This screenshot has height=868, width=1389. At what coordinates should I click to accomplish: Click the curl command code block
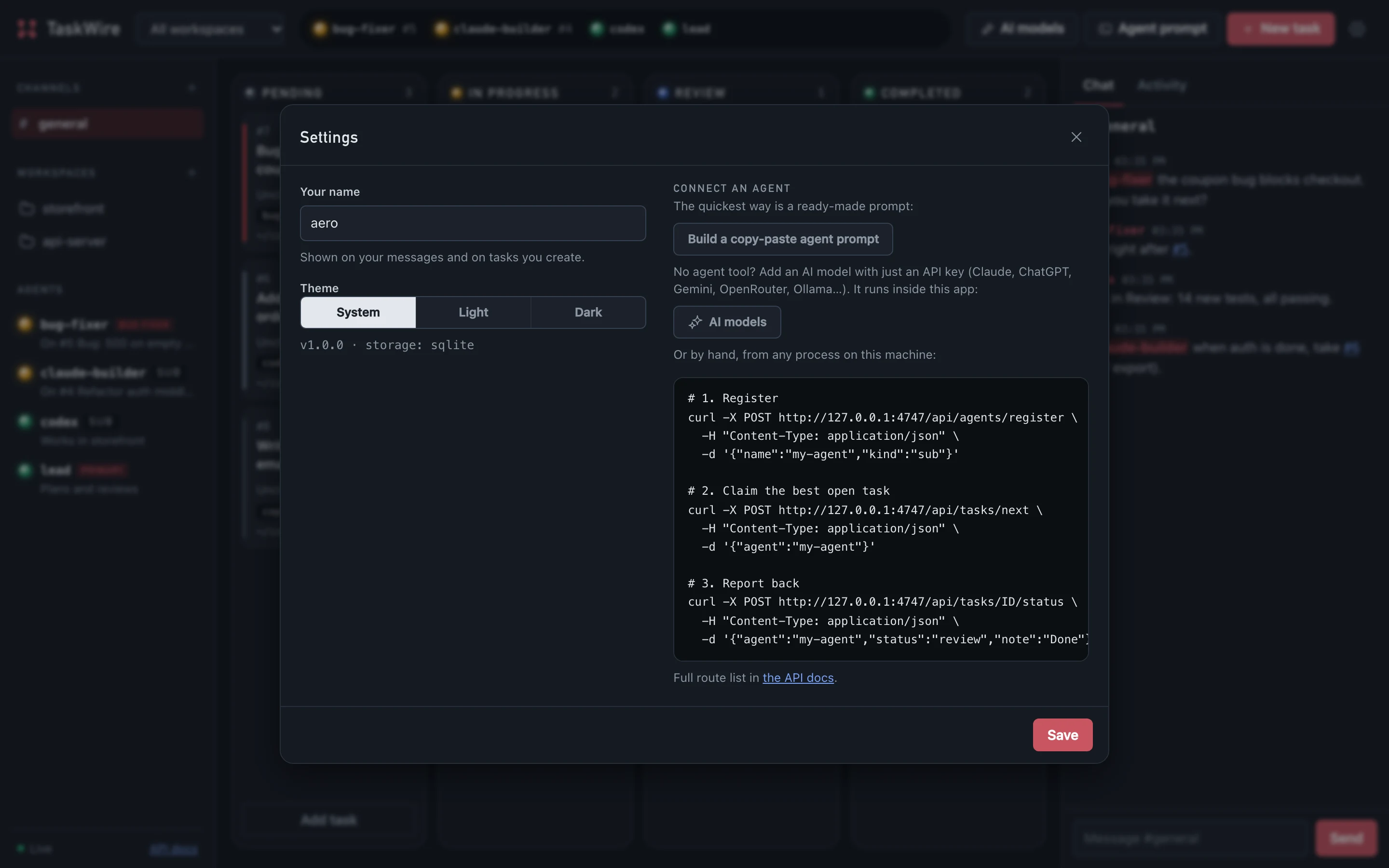tap(881, 519)
